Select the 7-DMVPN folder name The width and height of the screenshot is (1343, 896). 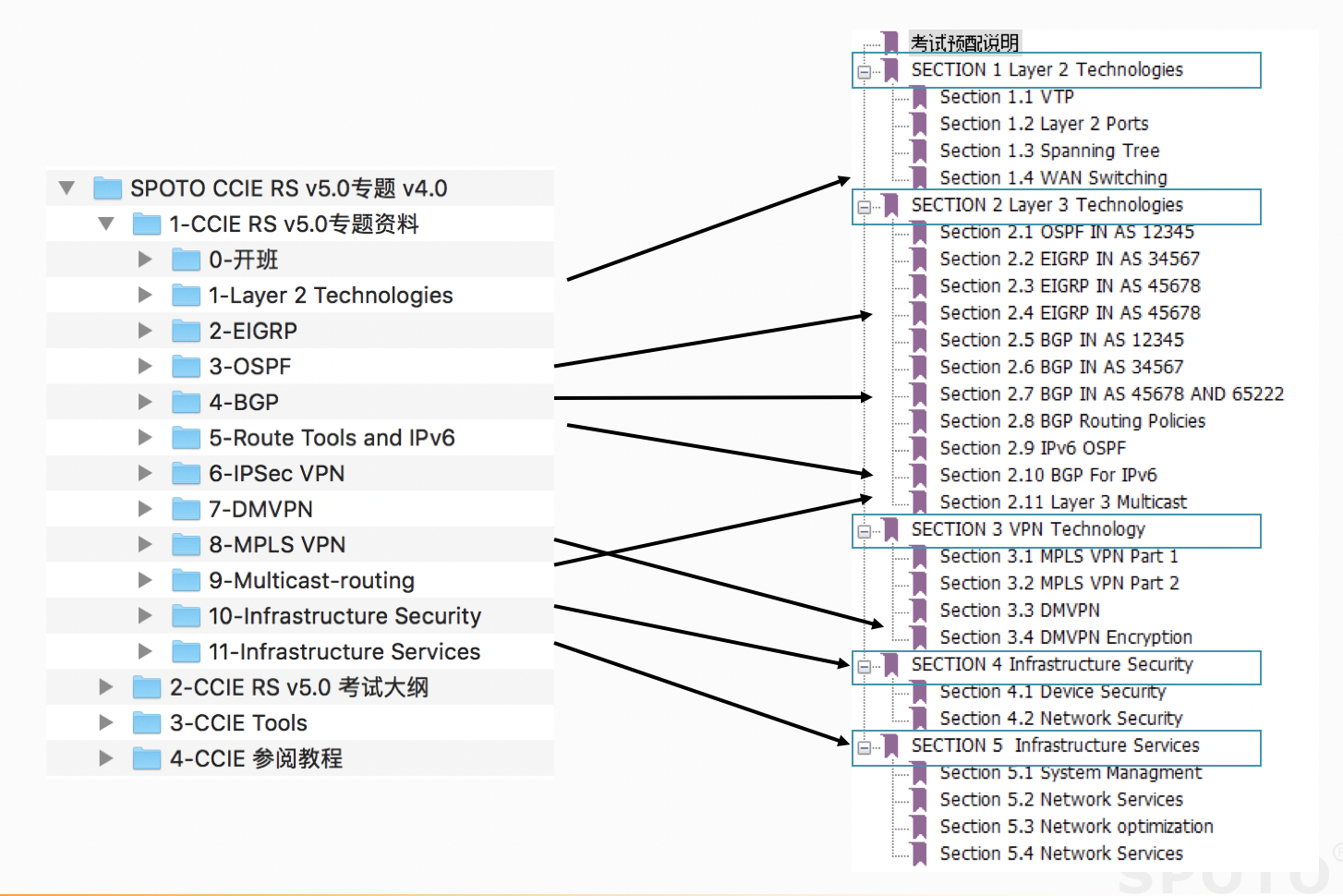(x=260, y=509)
